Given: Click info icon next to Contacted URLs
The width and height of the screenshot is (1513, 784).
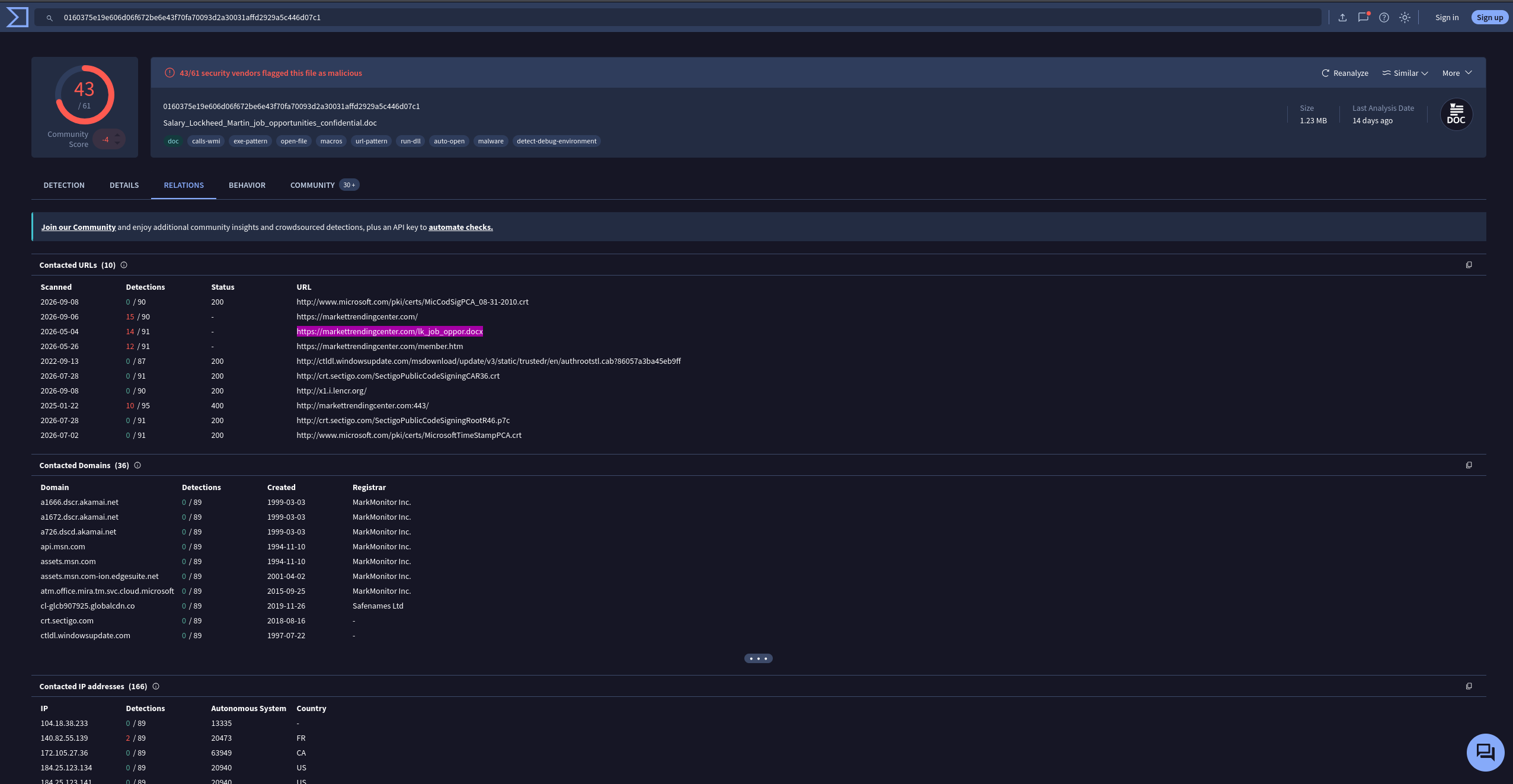Looking at the screenshot, I should [124, 265].
